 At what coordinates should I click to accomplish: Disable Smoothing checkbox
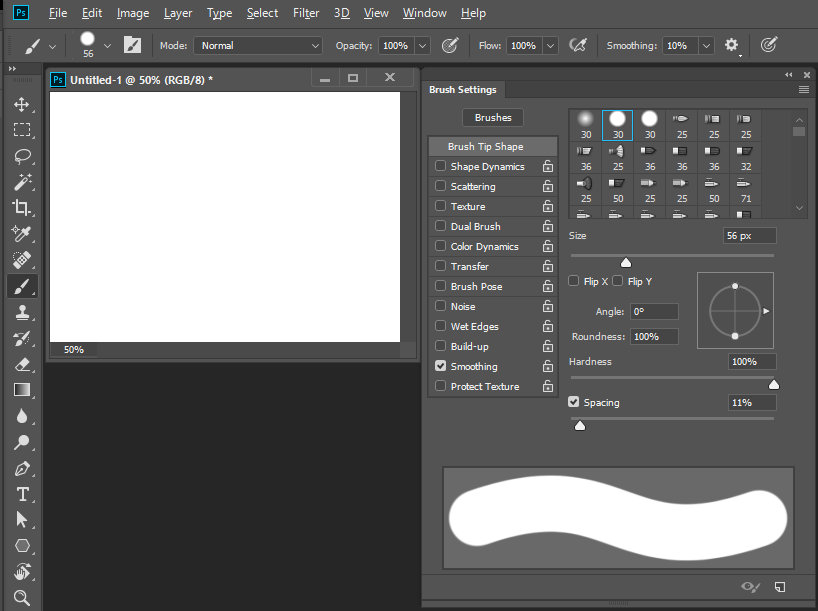(440, 366)
